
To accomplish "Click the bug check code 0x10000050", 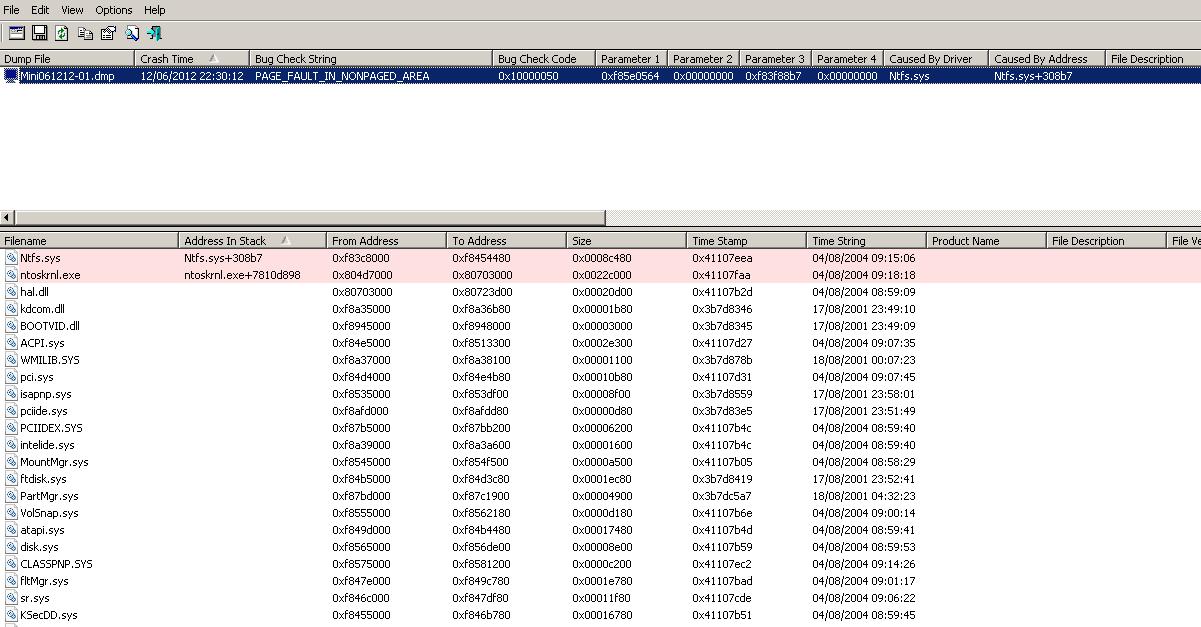I will pyautogui.click(x=528, y=76).
